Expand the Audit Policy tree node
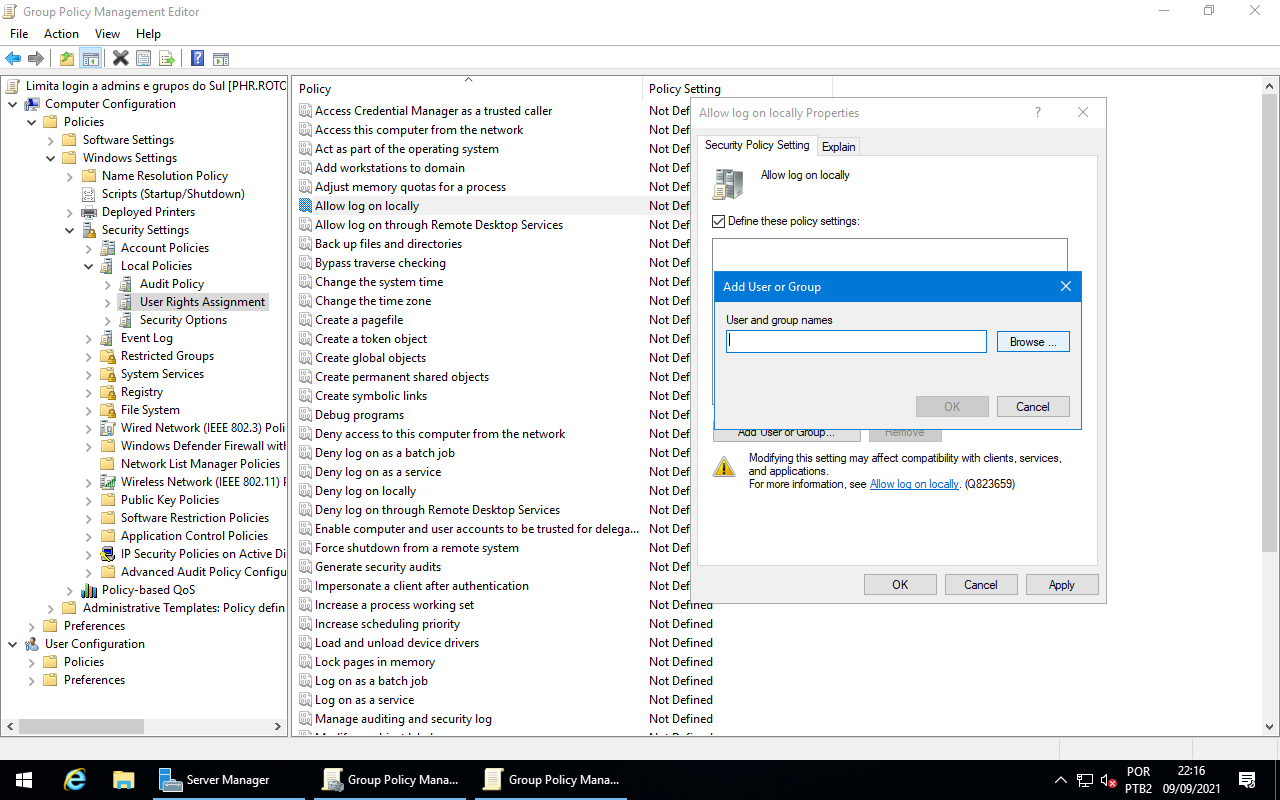The width and height of the screenshot is (1280, 800). [x=108, y=284]
